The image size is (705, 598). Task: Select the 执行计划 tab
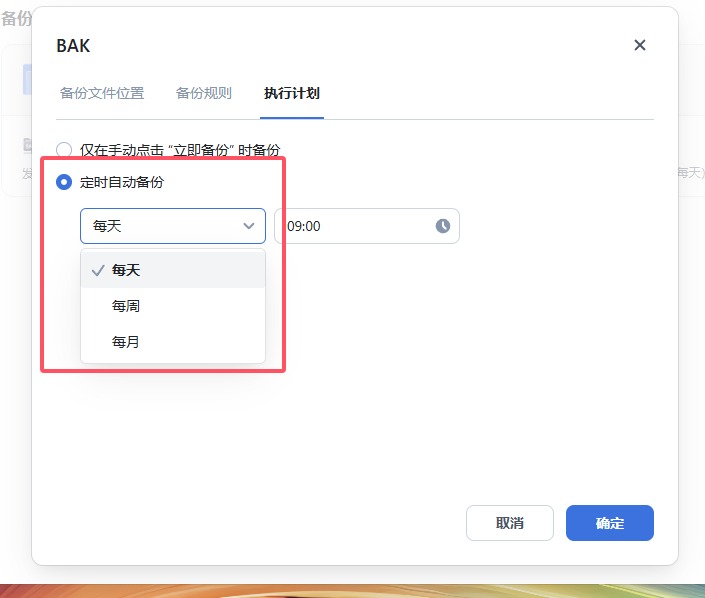(x=292, y=93)
